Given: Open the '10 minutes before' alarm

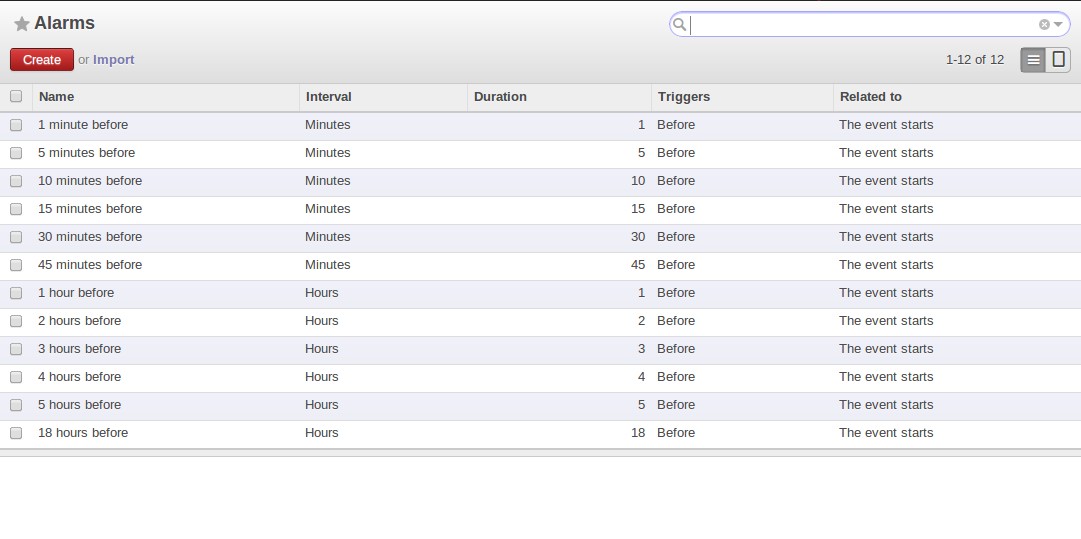Looking at the screenshot, I should [90, 181].
